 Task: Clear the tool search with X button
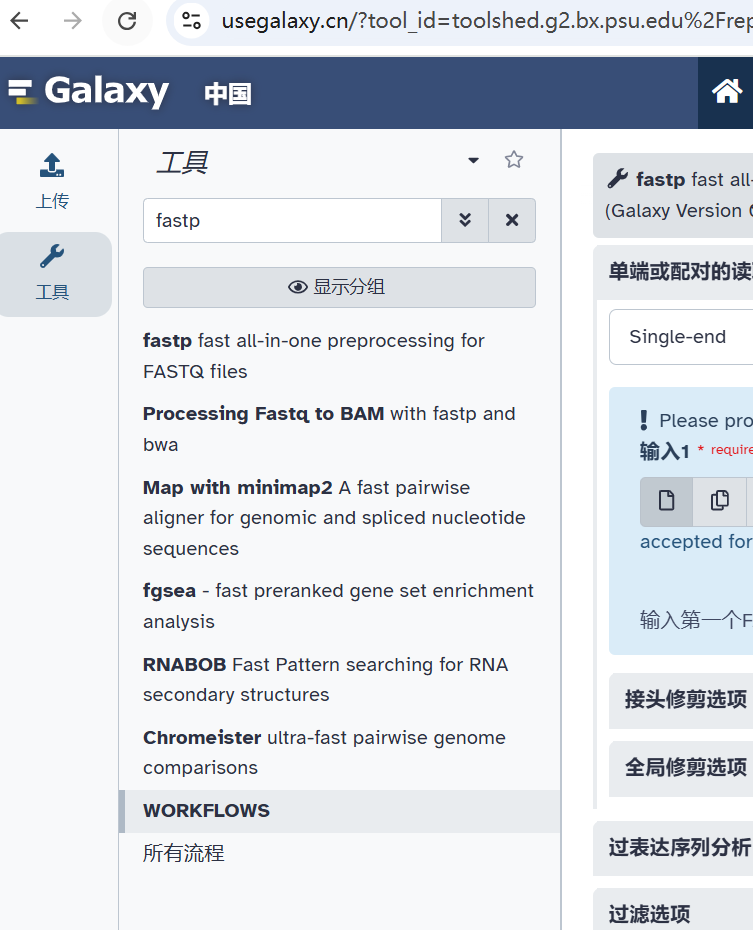pyautogui.click(x=512, y=221)
